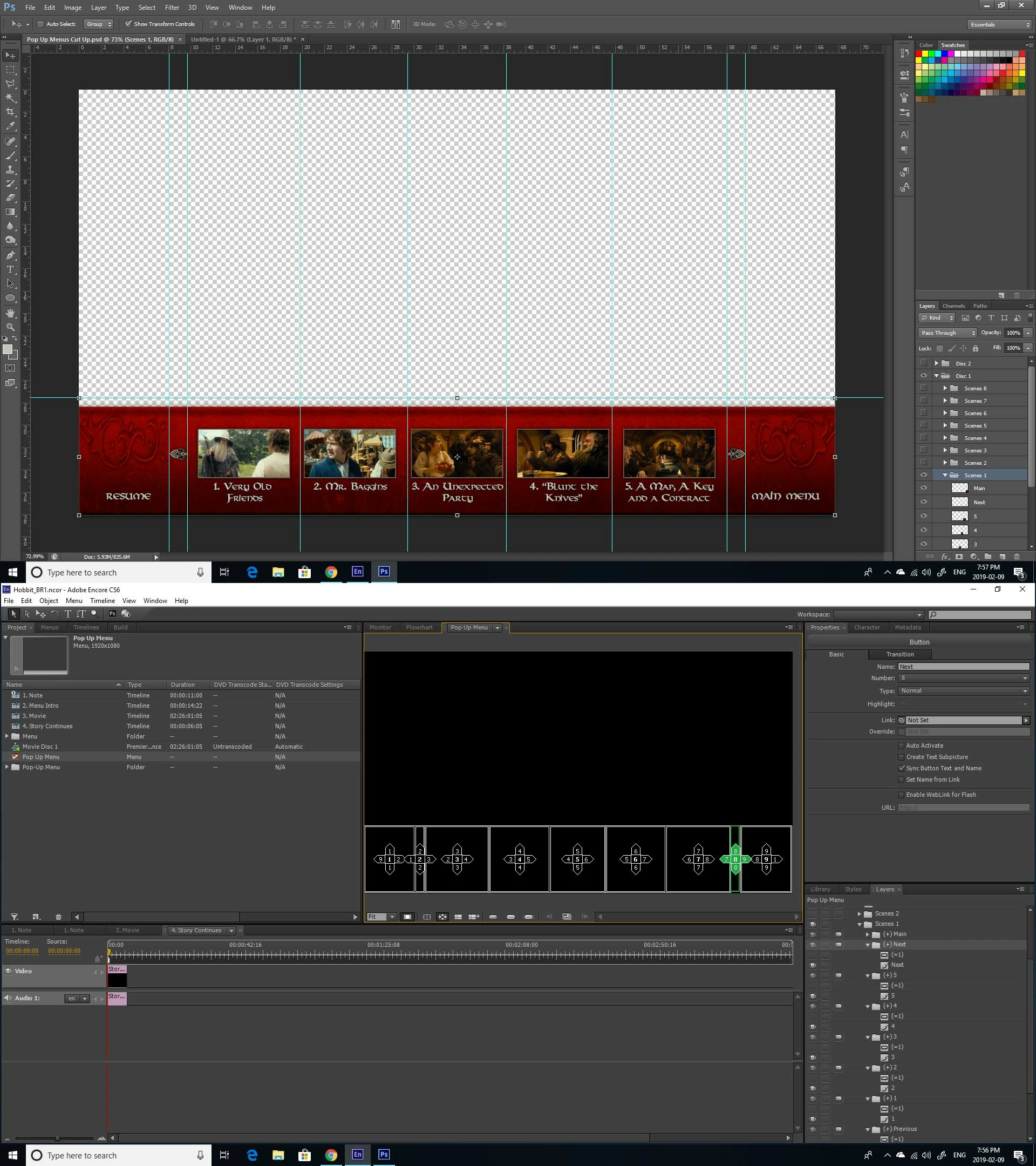Viewport: 1036px width, 1166px height.
Task: Switch to Transition tab in Properties
Action: pyautogui.click(x=899, y=654)
